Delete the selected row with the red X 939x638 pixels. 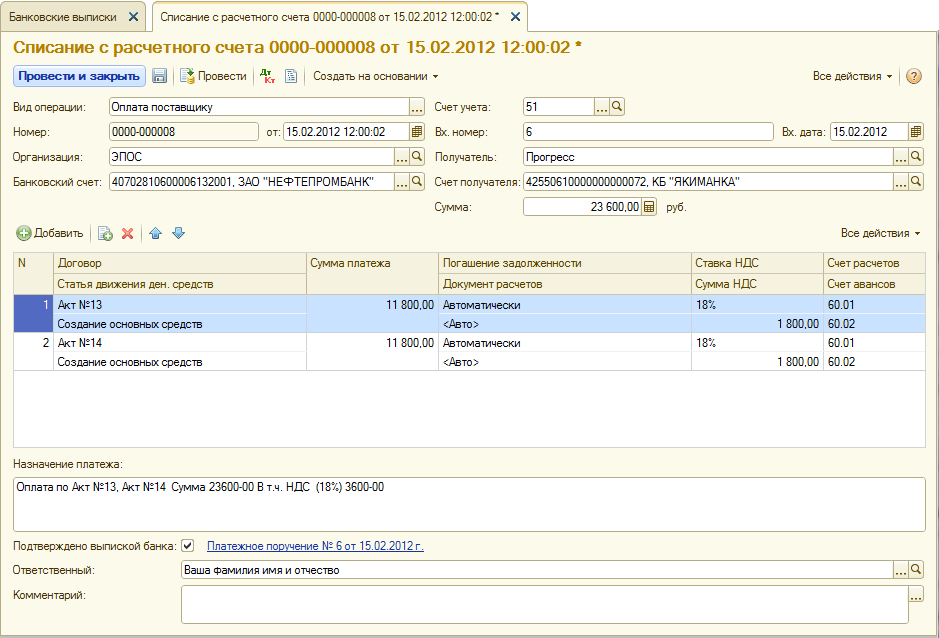point(128,233)
